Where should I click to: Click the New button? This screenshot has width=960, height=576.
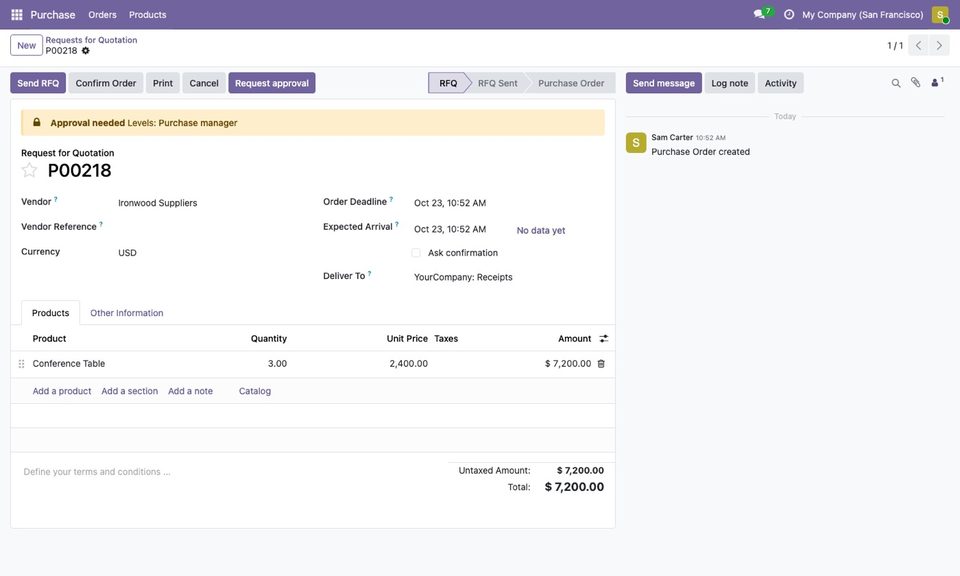[x=26, y=45]
